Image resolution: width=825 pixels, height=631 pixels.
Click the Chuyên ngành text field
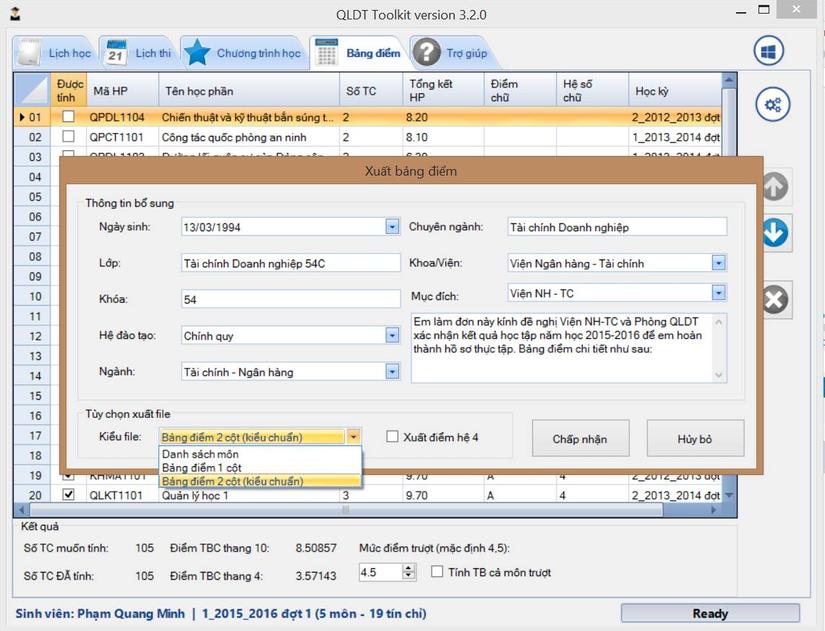coord(616,227)
